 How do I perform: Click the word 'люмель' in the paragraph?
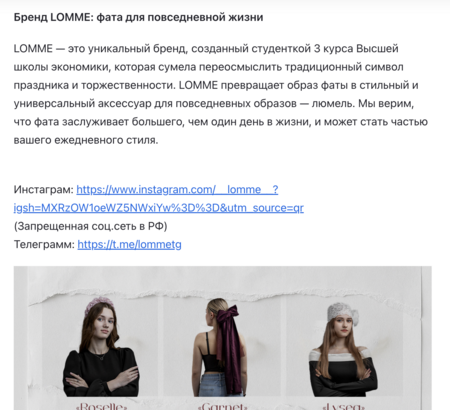click(332, 104)
